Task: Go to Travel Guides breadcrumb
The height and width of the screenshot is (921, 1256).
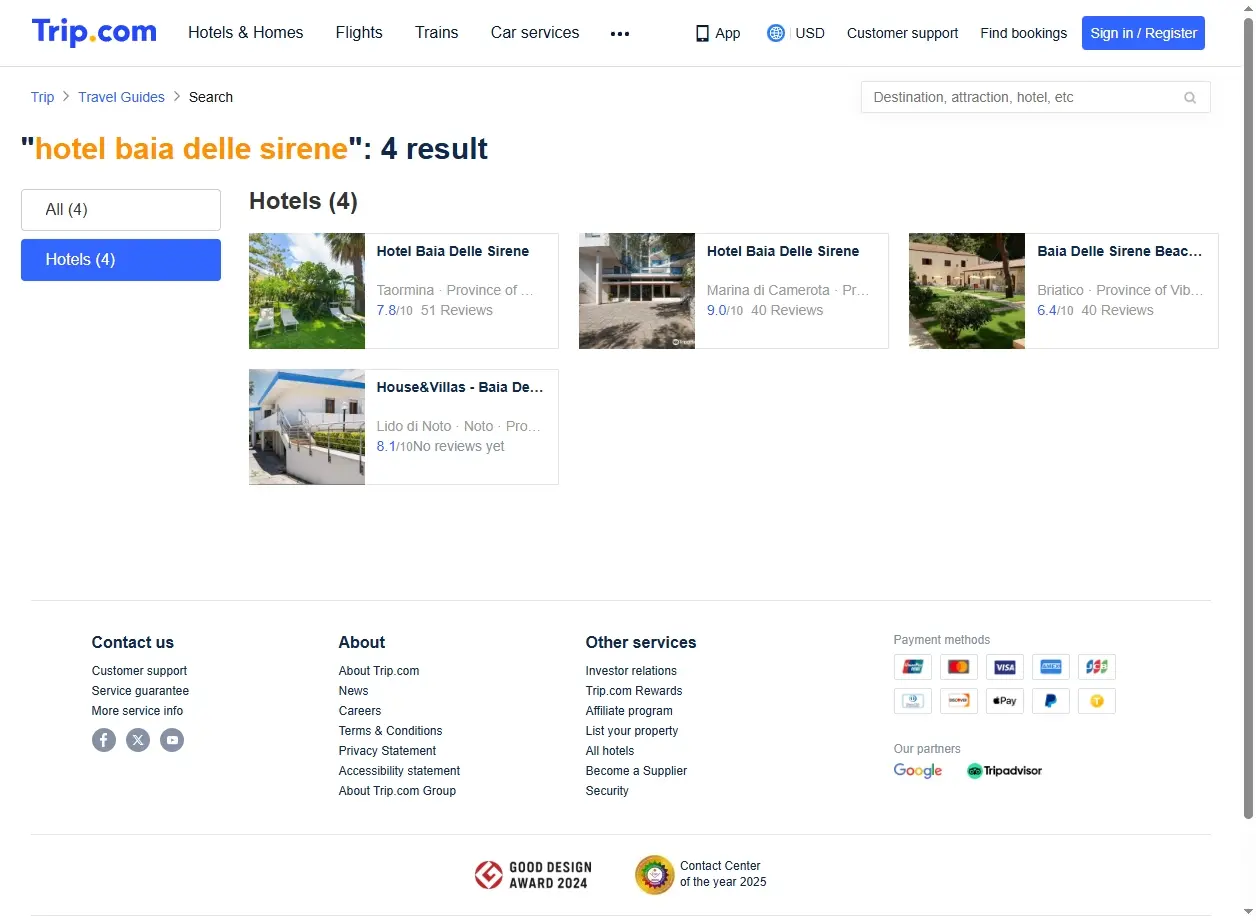Action: (121, 97)
